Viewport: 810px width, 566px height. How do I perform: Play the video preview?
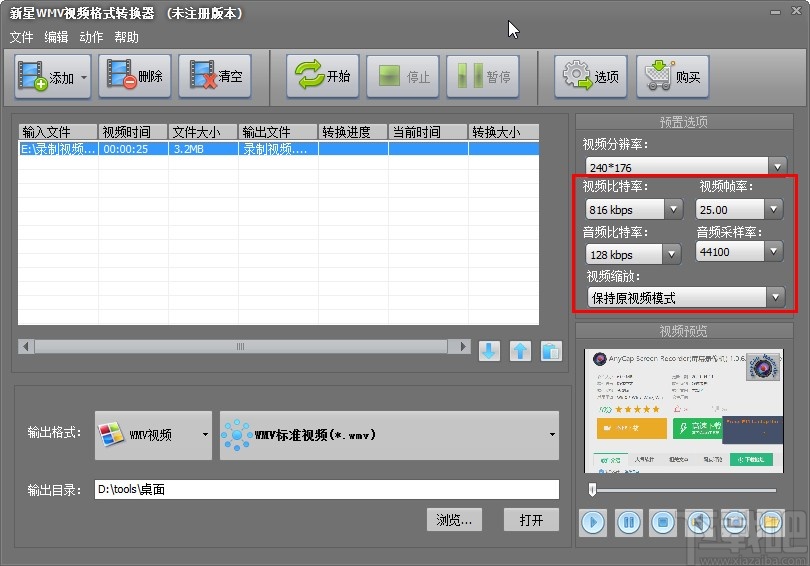(x=593, y=521)
